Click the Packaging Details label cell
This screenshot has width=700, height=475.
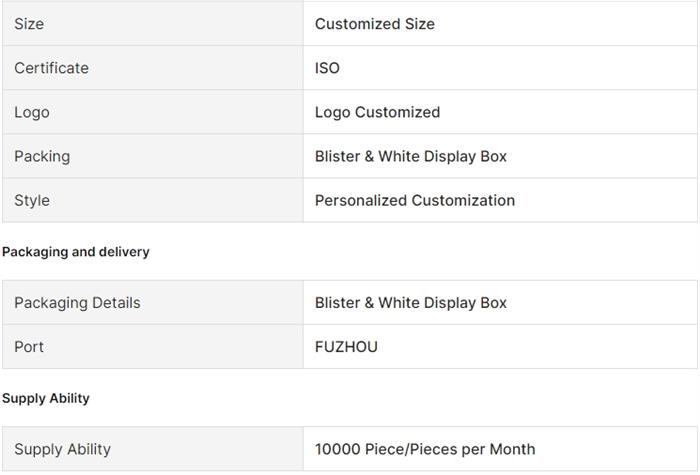click(77, 303)
